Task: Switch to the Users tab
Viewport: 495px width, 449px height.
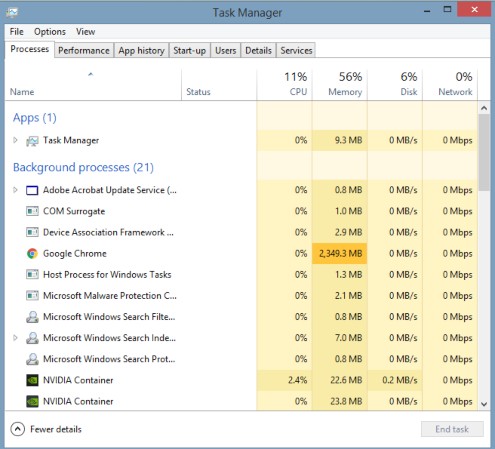Action: point(226,50)
